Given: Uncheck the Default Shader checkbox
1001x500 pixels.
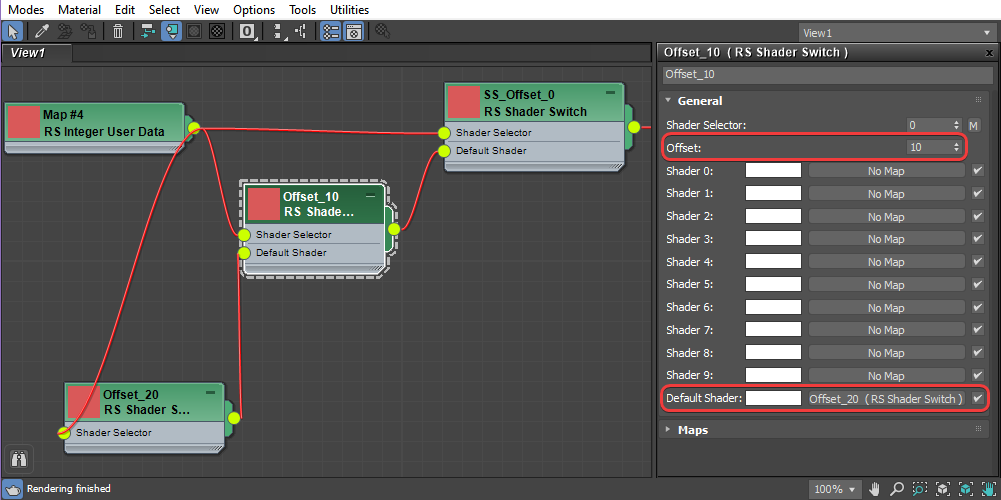Looking at the screenshot, I should [x=977, y=398].
